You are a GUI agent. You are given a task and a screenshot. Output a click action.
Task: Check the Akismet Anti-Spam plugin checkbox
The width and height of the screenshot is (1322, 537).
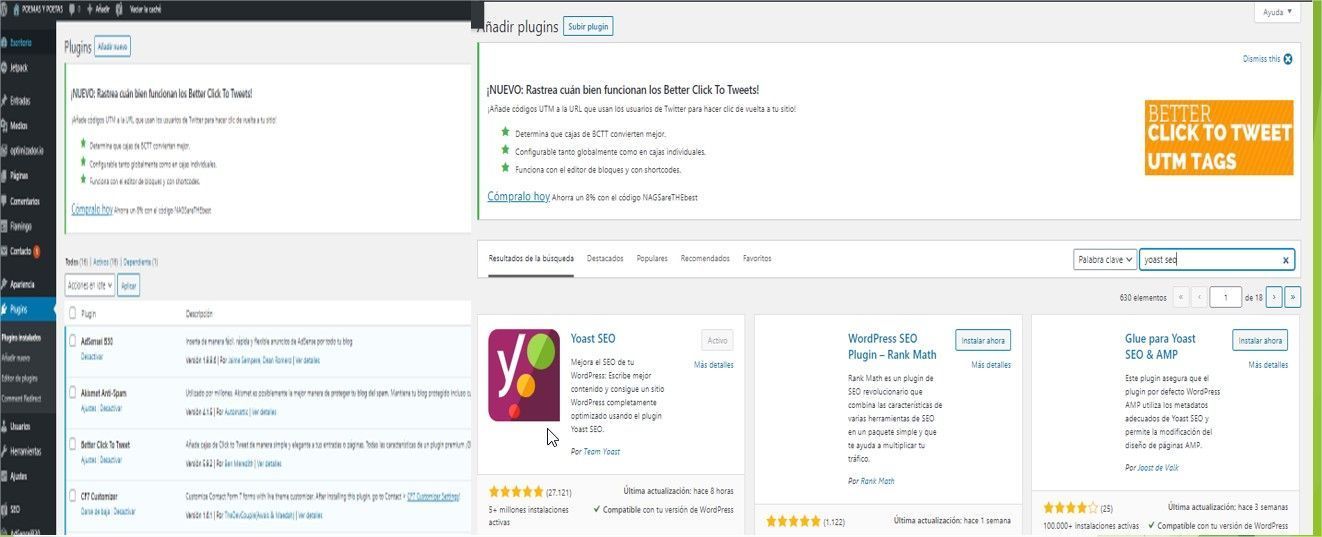click(x=72, y=393)
